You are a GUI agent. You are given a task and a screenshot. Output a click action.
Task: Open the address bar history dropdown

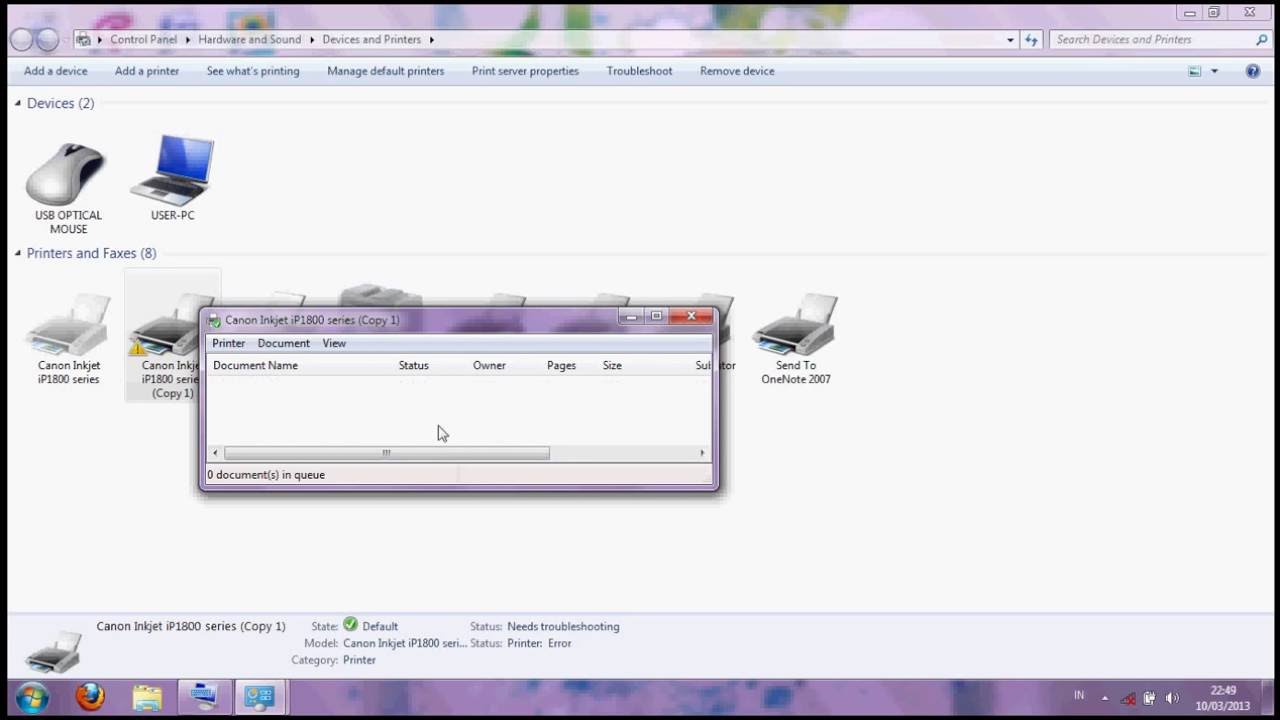pyautogui.click(x=1010, y=40)
